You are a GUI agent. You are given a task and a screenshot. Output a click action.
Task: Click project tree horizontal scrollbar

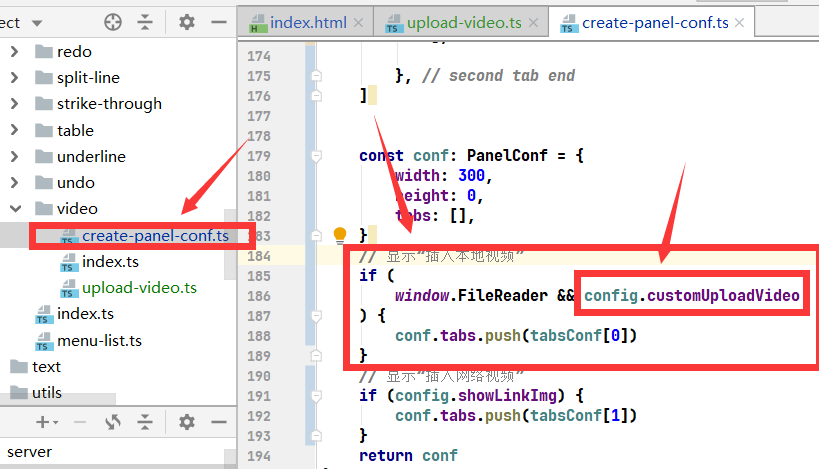(x=57, y=400)
